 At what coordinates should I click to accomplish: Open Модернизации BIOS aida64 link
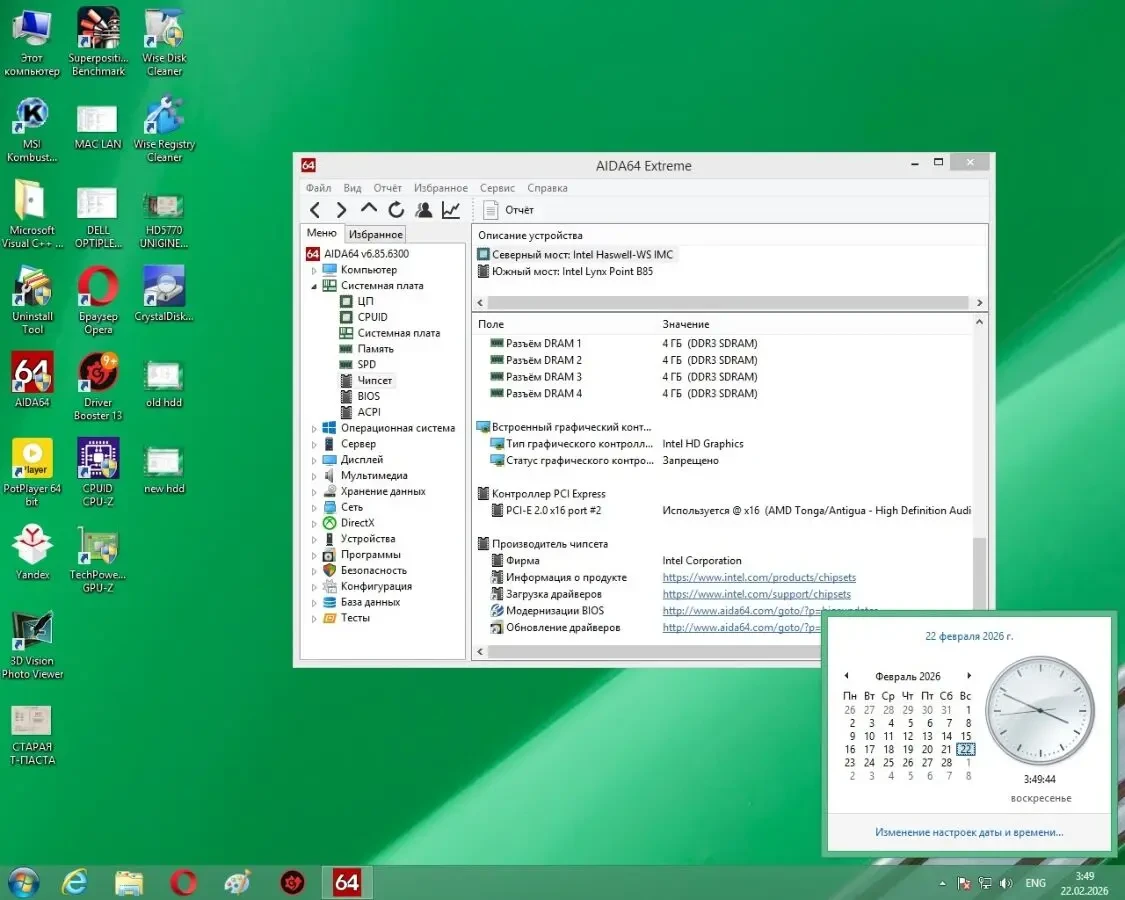pos(741,611)
